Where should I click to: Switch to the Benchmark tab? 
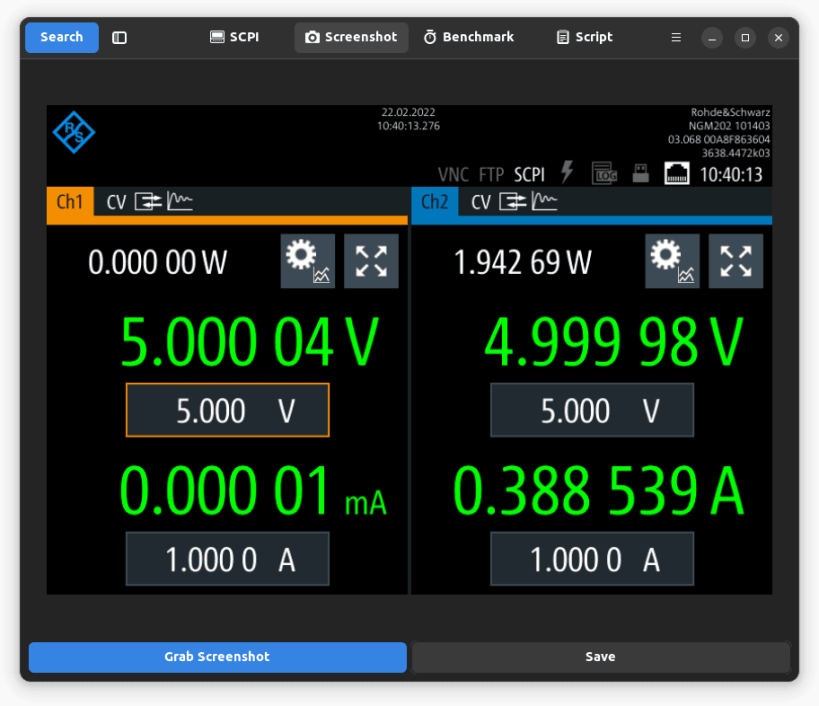[469, 38]
